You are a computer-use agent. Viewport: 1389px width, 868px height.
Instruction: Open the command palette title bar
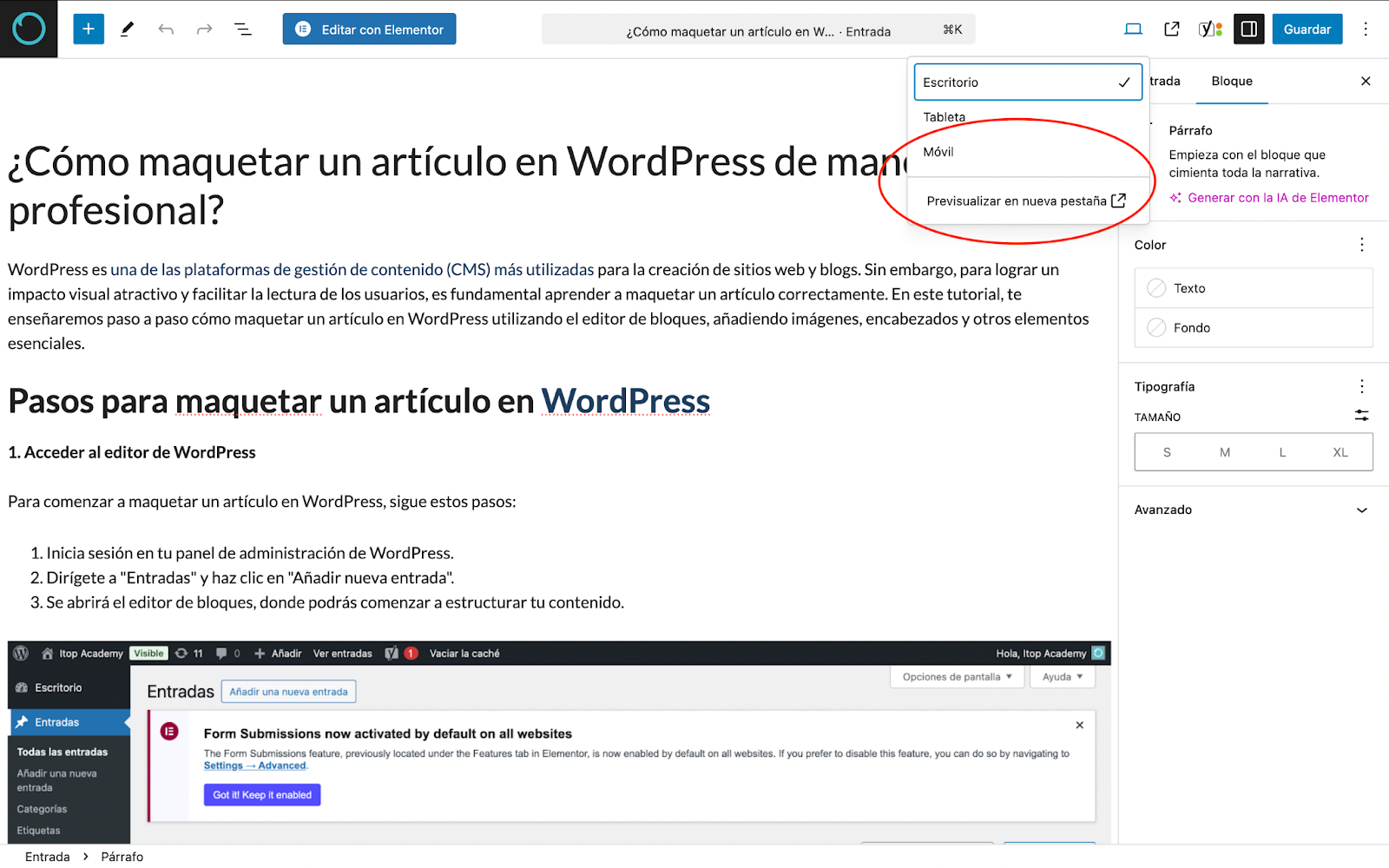[x=758, y=30]
